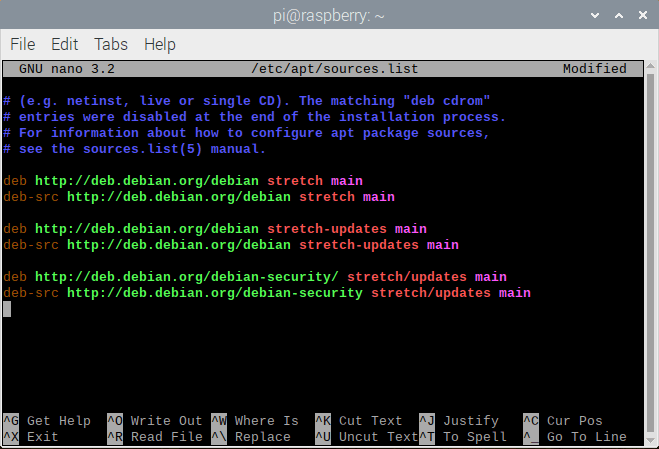Screen dimensions: 659x449
Task: Click the Get Help shortcut label
Action: 58,421
